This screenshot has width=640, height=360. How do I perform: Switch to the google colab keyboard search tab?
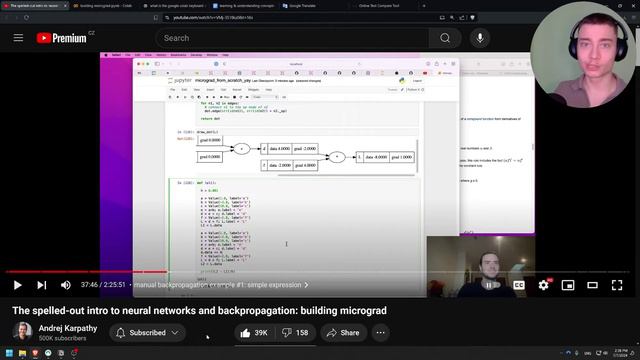pyautogui.click(x=175, y=6)
